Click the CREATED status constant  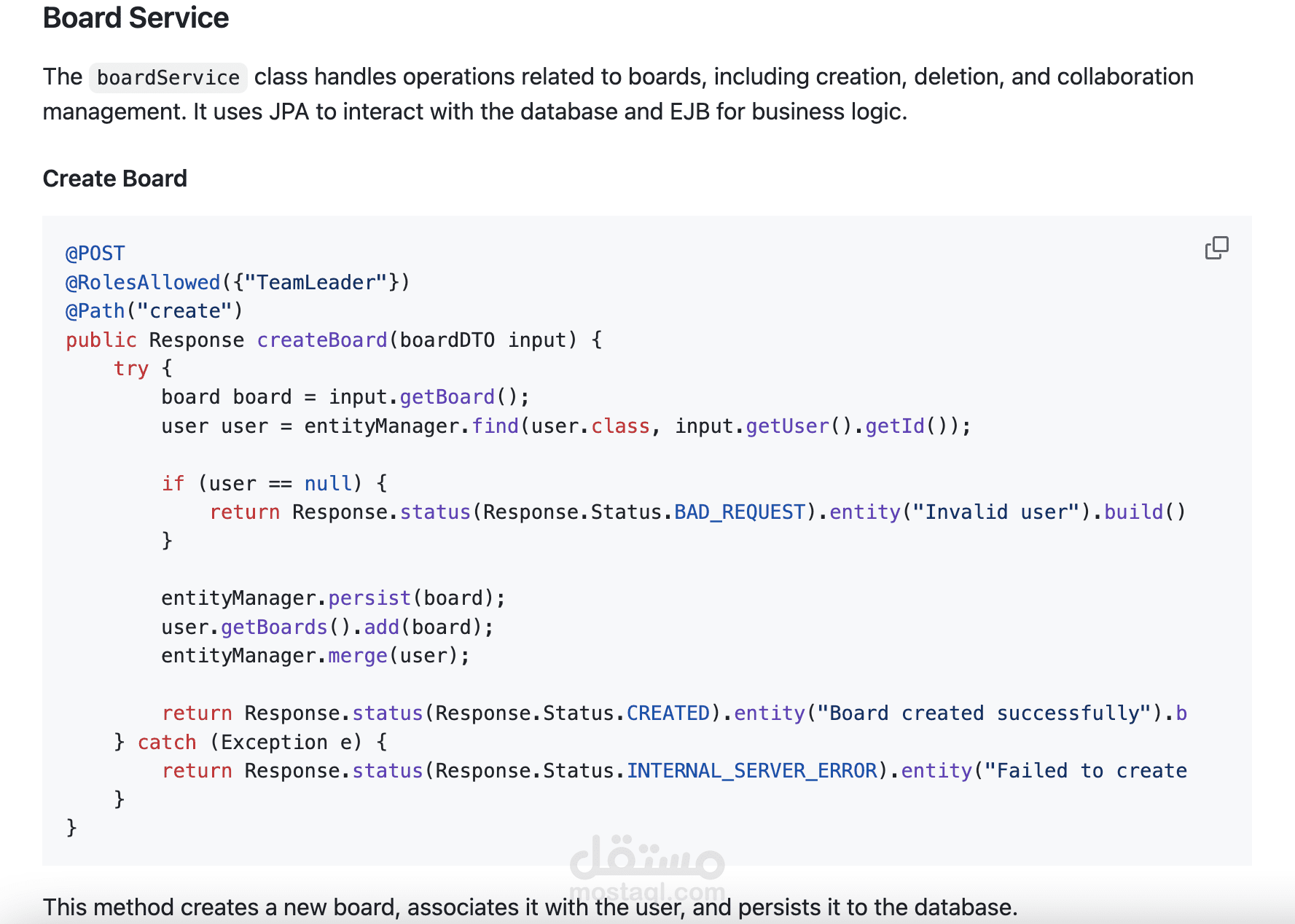[668, 713]
